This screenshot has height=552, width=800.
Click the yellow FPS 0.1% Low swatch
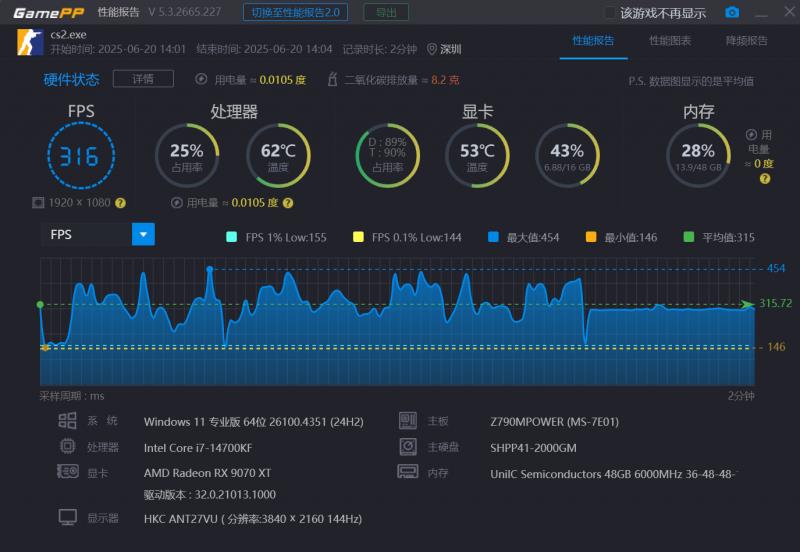[358, 237]
